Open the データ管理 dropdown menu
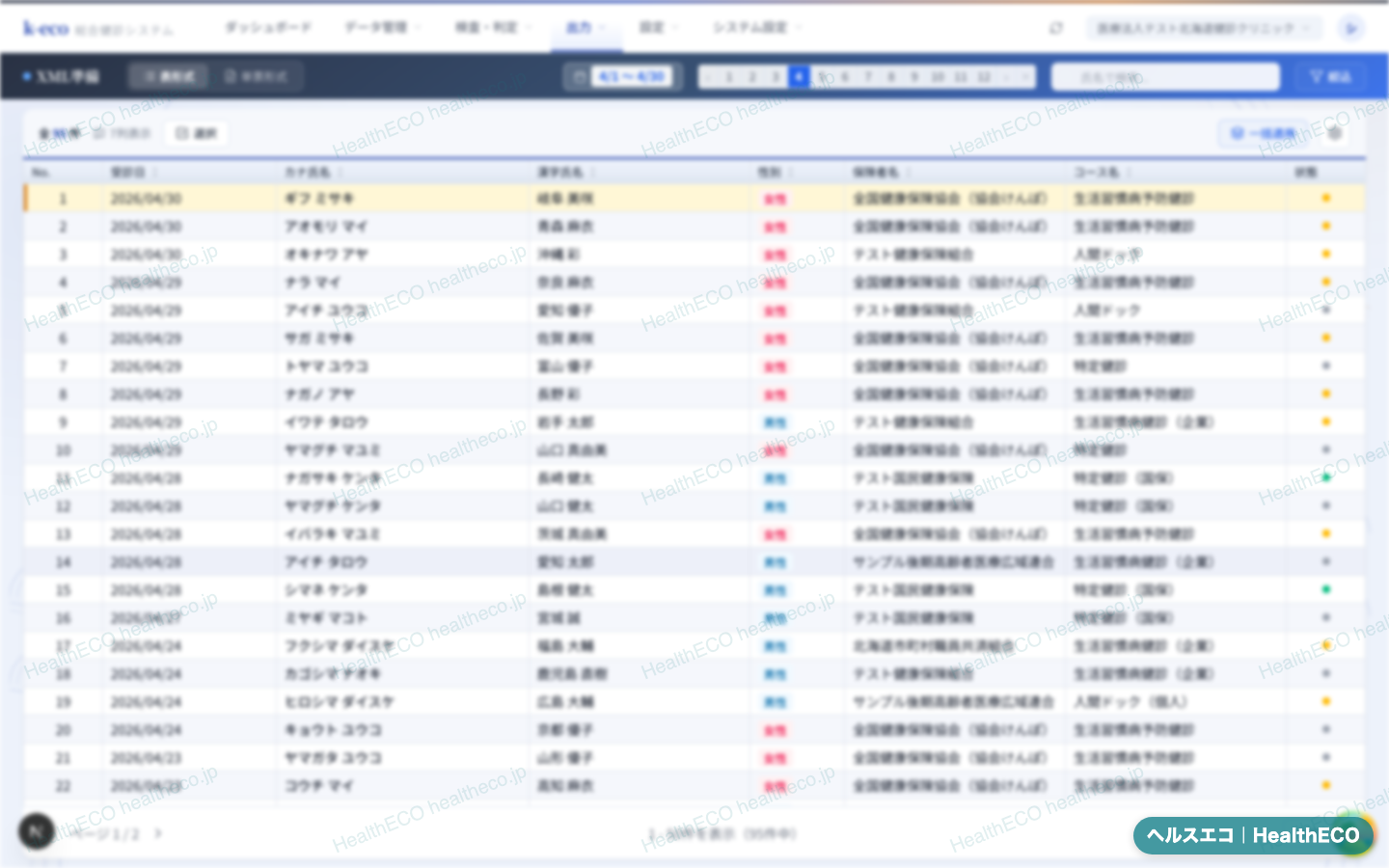Viewport: 1389px width, 868px height. click(x=383, y=27)
